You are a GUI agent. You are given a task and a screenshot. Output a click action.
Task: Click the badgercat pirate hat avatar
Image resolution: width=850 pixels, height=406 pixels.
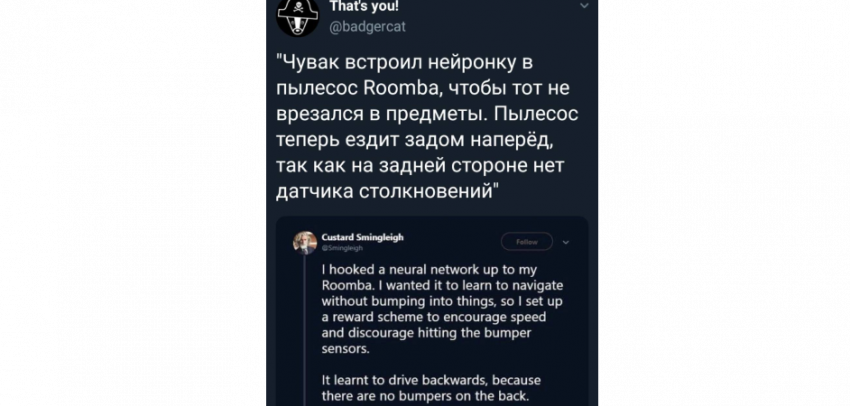pyautogui.click(x=298, y=16)
